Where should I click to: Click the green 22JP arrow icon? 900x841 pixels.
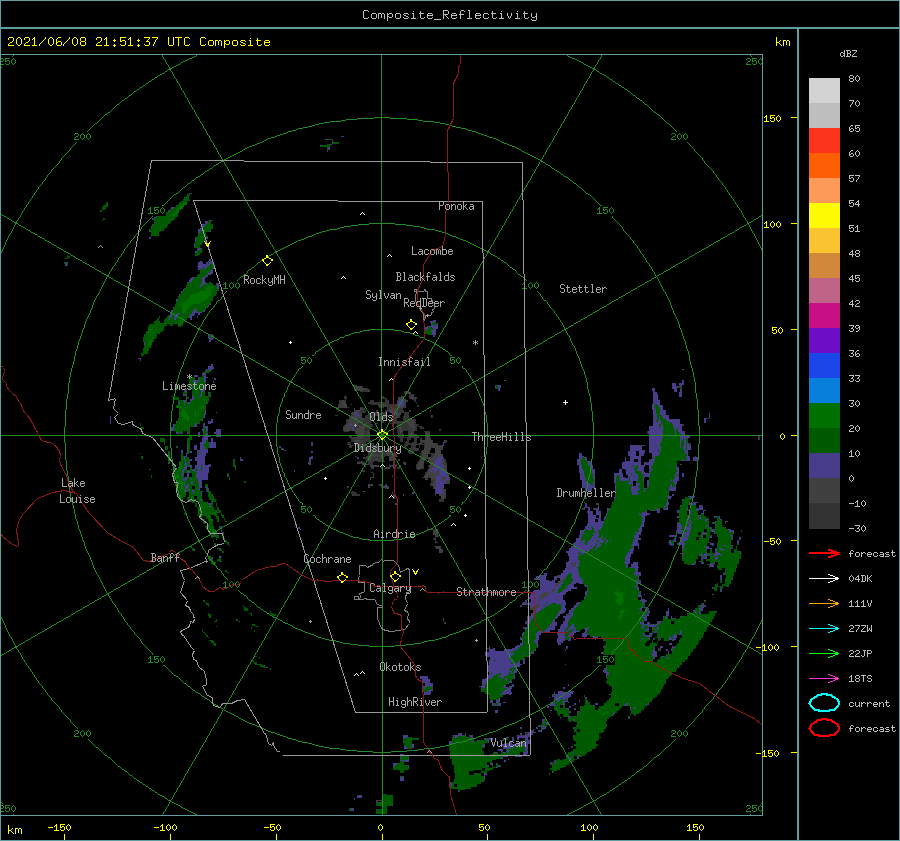[824, 653]
